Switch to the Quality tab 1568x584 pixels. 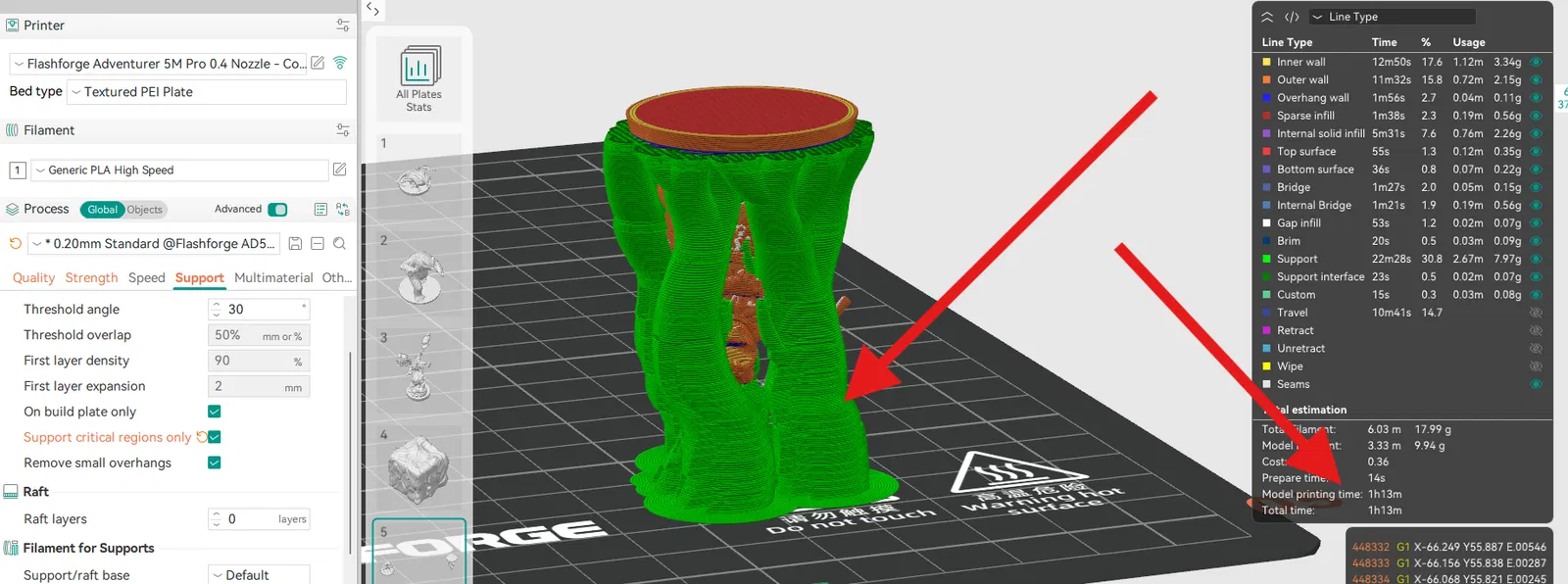click(33, 278)
